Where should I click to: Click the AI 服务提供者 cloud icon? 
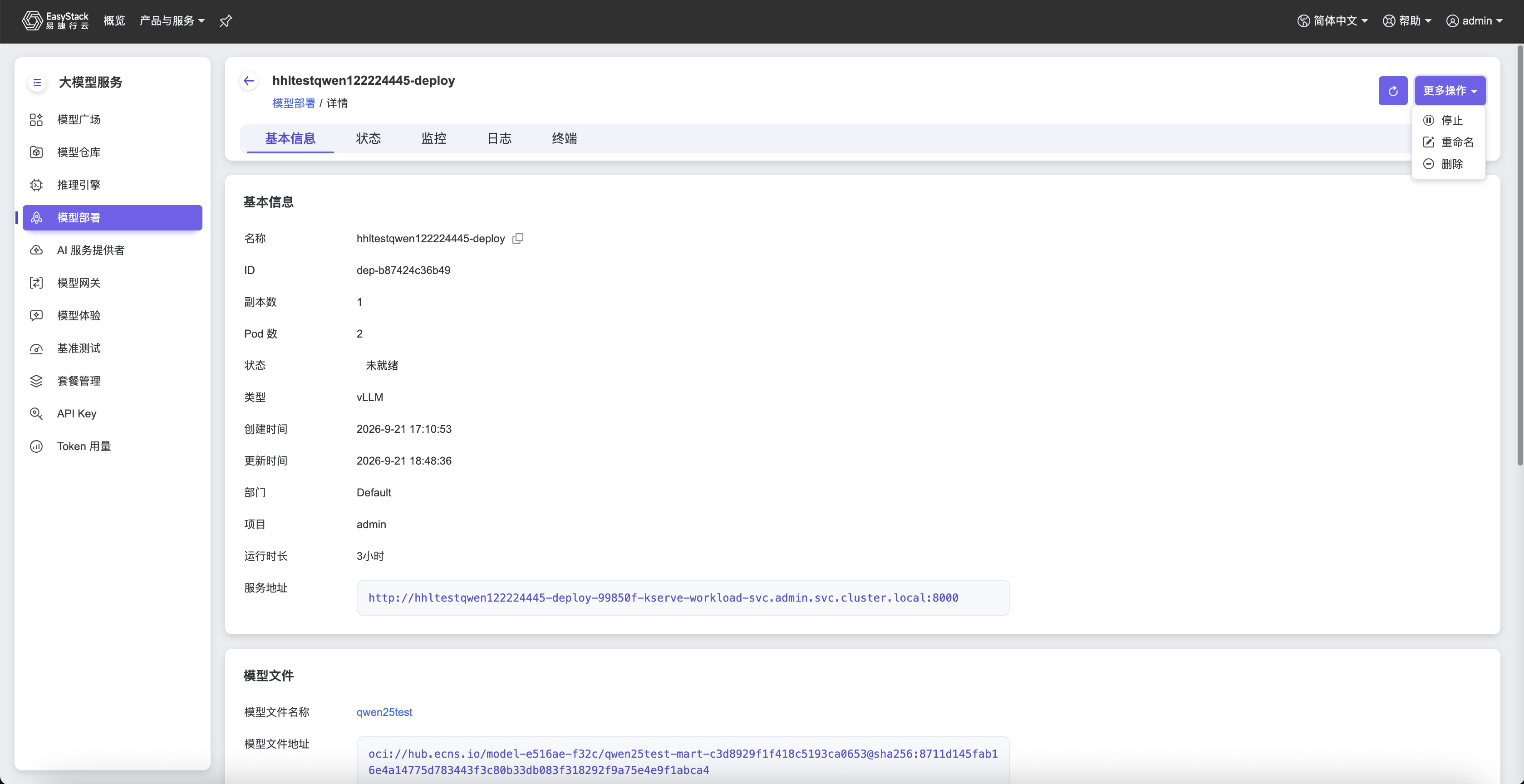pos(36,250)
